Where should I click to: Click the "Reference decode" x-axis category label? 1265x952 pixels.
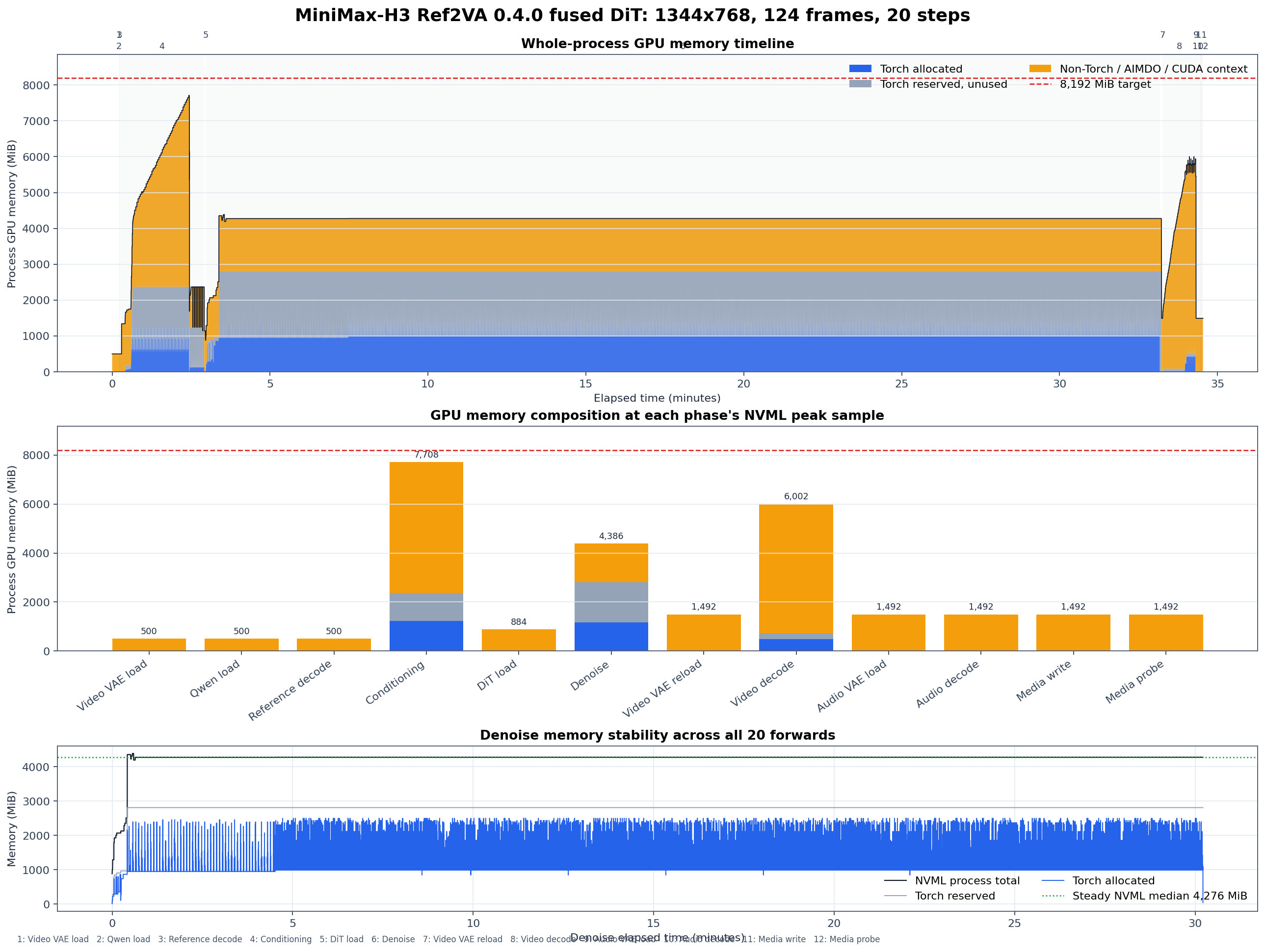click(290, 690)
